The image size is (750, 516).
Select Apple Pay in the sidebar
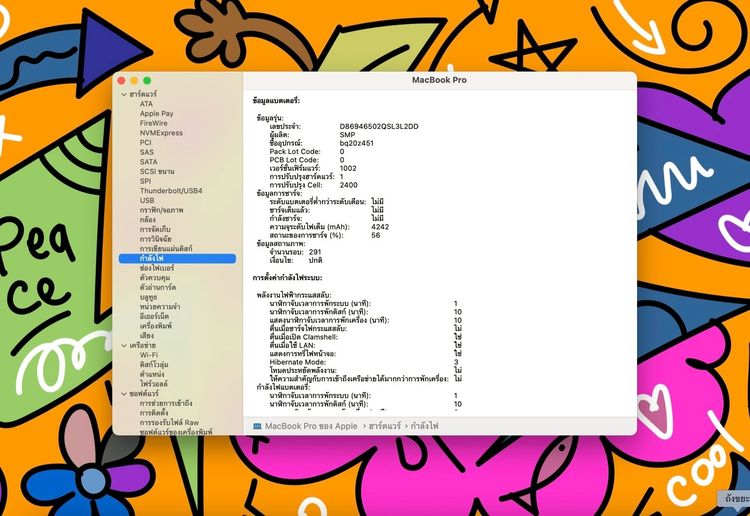coord(156,113)
